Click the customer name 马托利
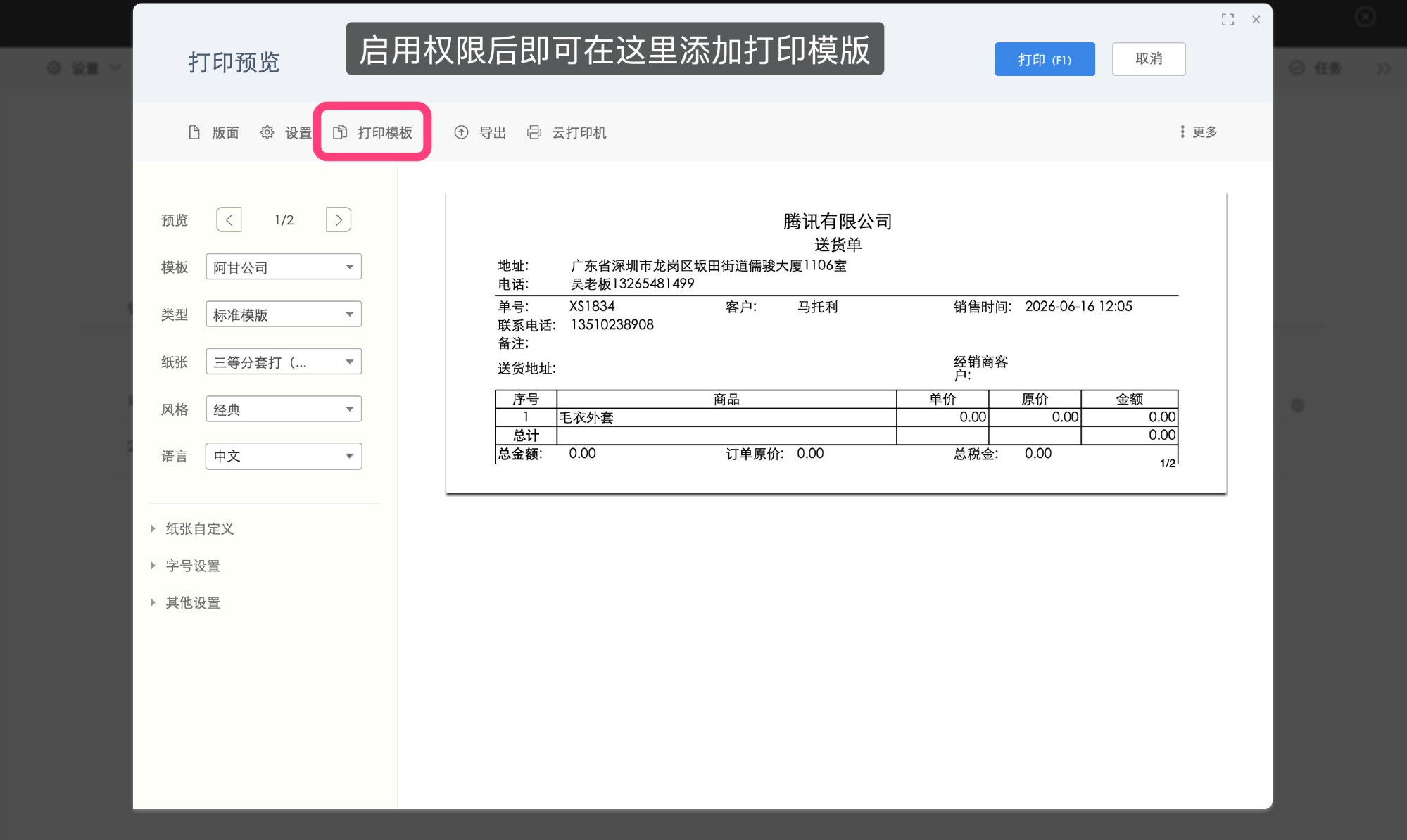The image size is (1407, 840). coord(817,307)
